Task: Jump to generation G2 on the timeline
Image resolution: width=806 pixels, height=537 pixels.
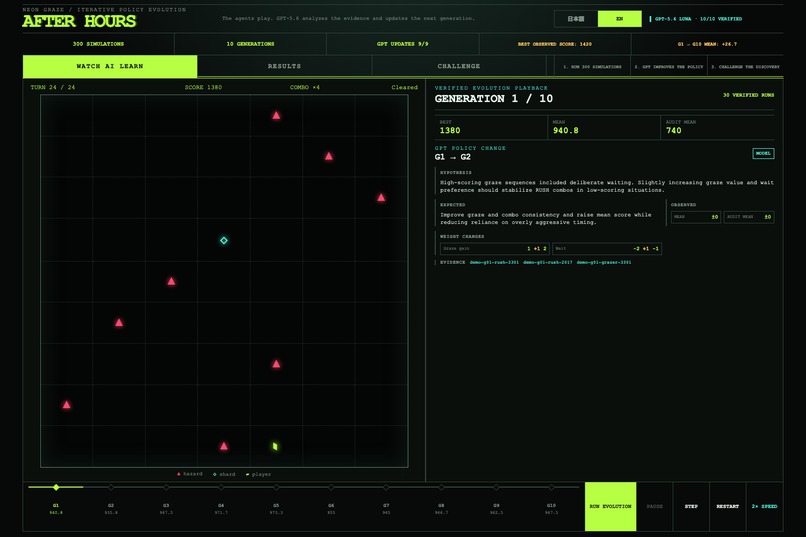Action: pos(111,499)
